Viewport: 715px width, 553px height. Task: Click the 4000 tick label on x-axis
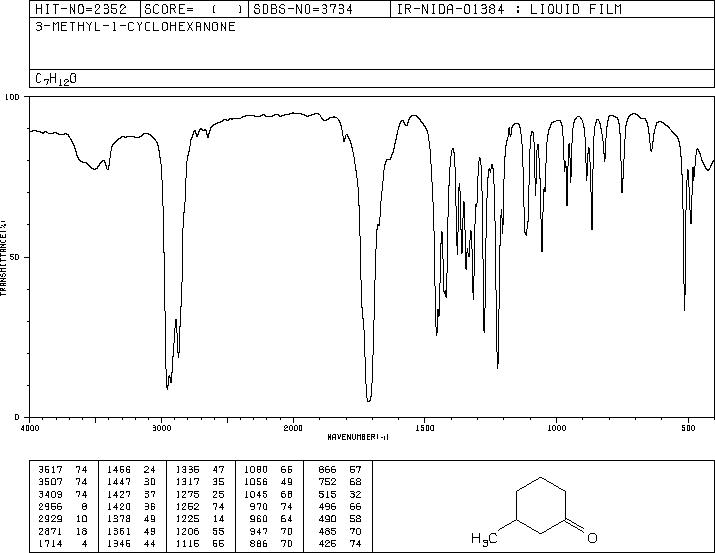[30, 428]
